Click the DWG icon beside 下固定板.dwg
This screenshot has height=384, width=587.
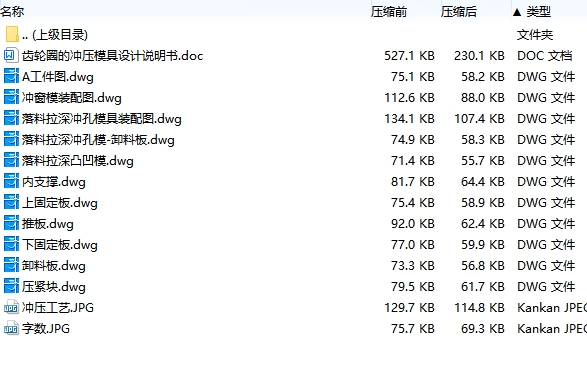11,244
